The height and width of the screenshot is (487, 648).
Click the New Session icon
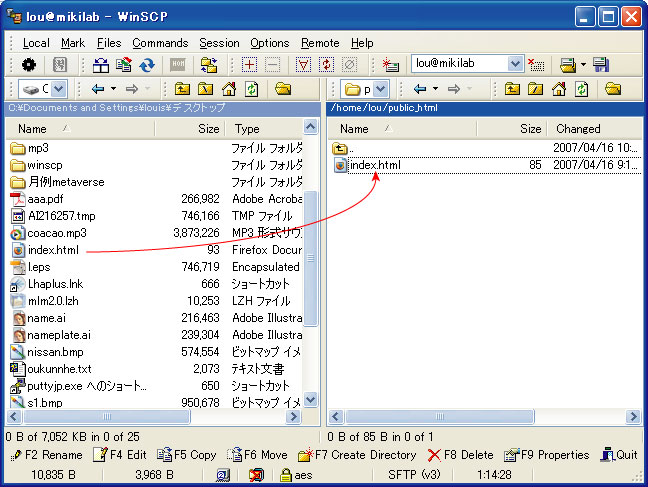pyautogui.click(x=391, y=65)
